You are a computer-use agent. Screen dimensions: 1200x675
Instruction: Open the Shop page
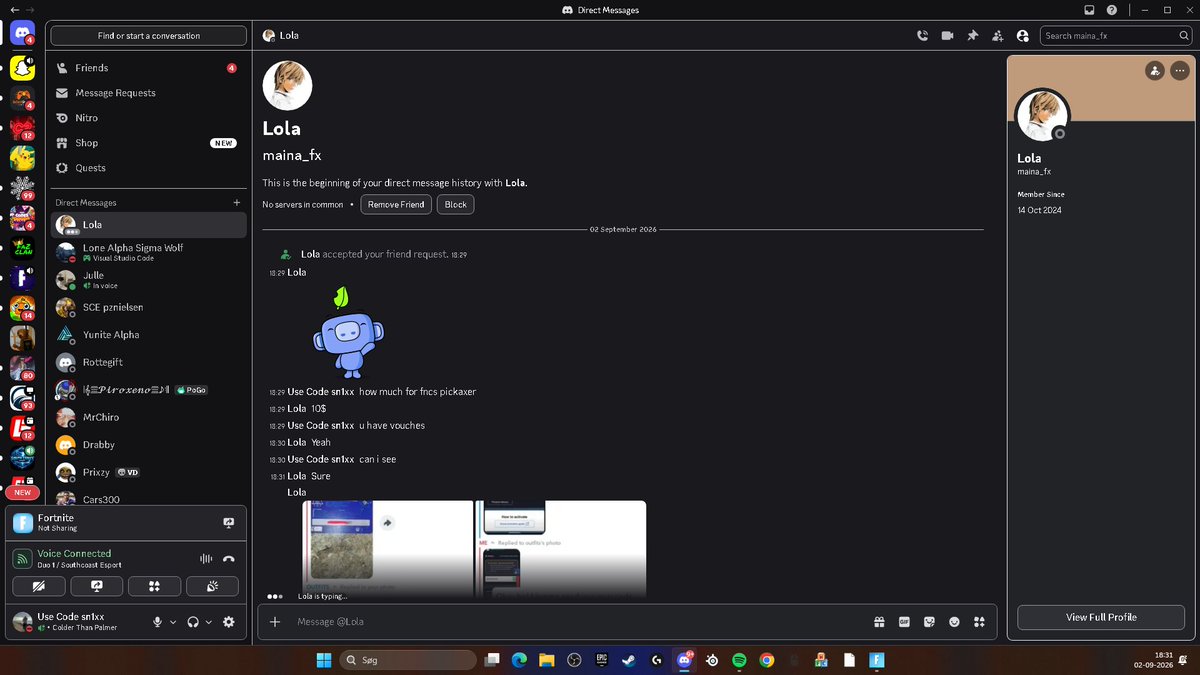point(148,143)
